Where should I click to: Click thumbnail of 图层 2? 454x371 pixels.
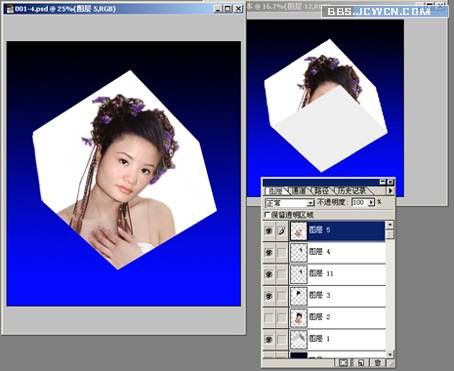coord(299,318)
